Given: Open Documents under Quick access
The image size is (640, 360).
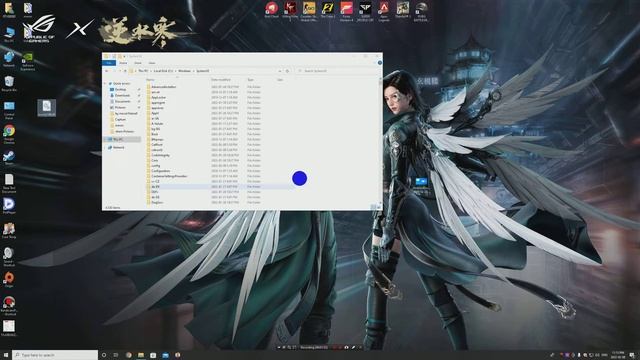Looking at the screenshot, I should pos(122,101).
